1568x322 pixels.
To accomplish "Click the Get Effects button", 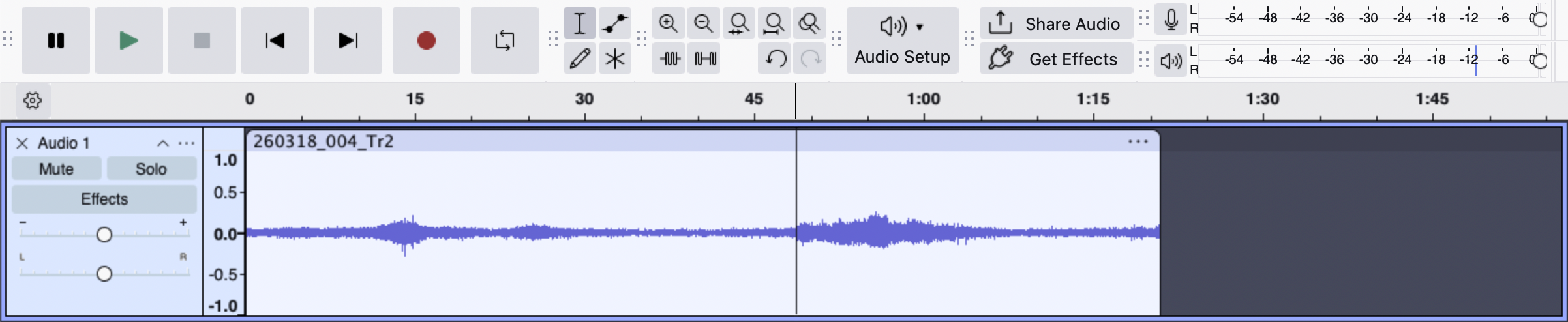I will (x=1056, y=59).
